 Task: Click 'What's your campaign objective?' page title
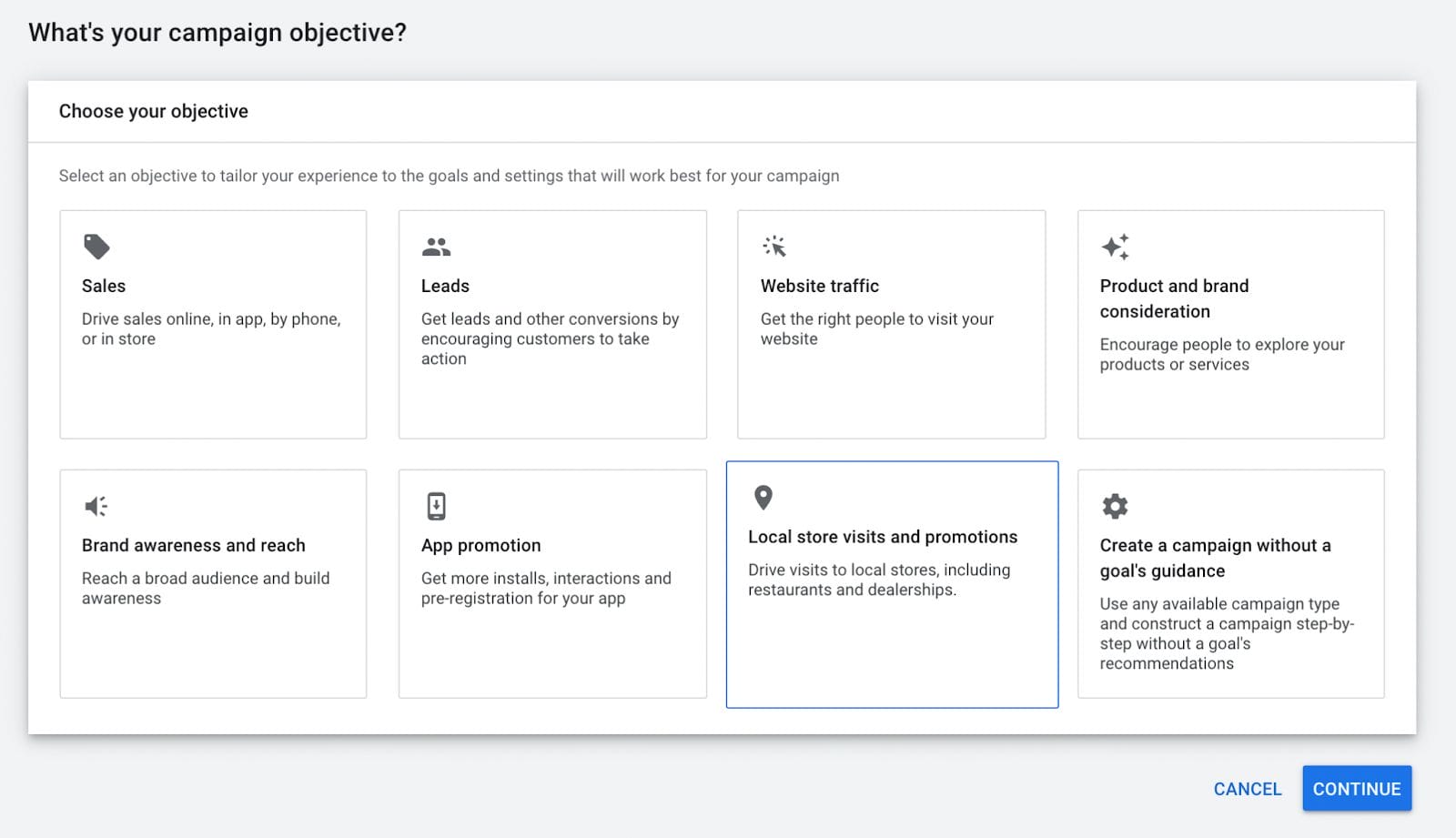click(x=217, y=33)
